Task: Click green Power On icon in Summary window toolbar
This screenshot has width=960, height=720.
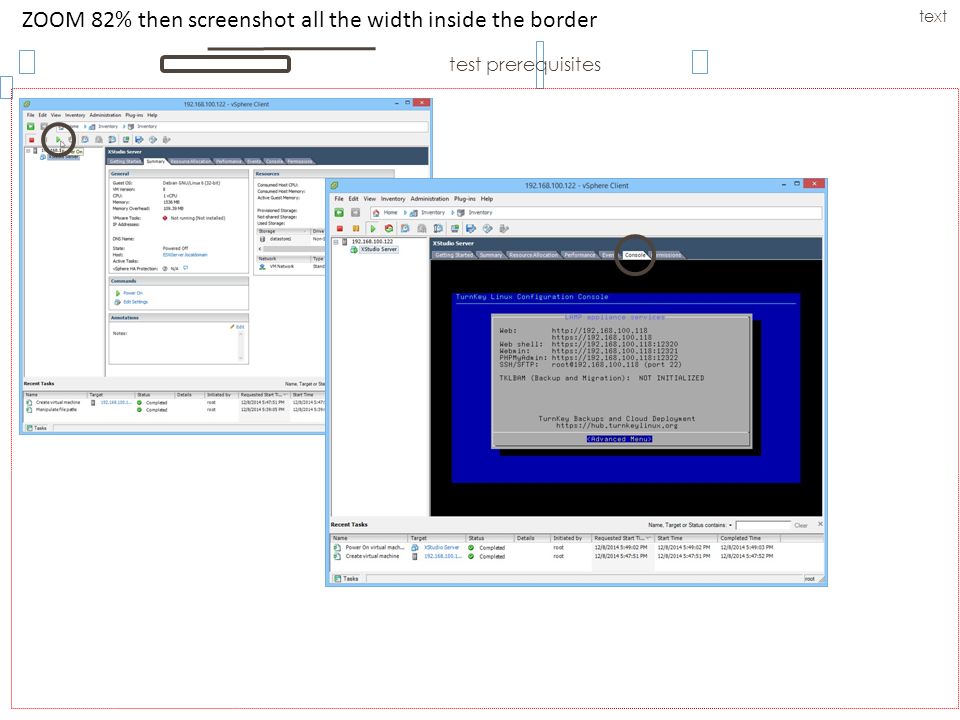Action: point(58,140)
